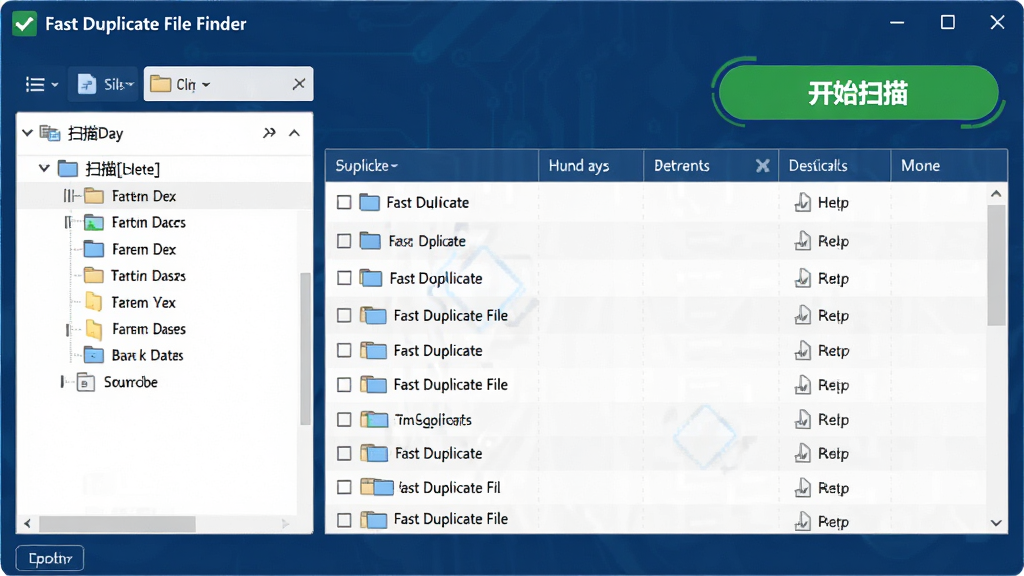Click Retp icon in 'ast Duplicate Fil' row

(x=803, y=487)
